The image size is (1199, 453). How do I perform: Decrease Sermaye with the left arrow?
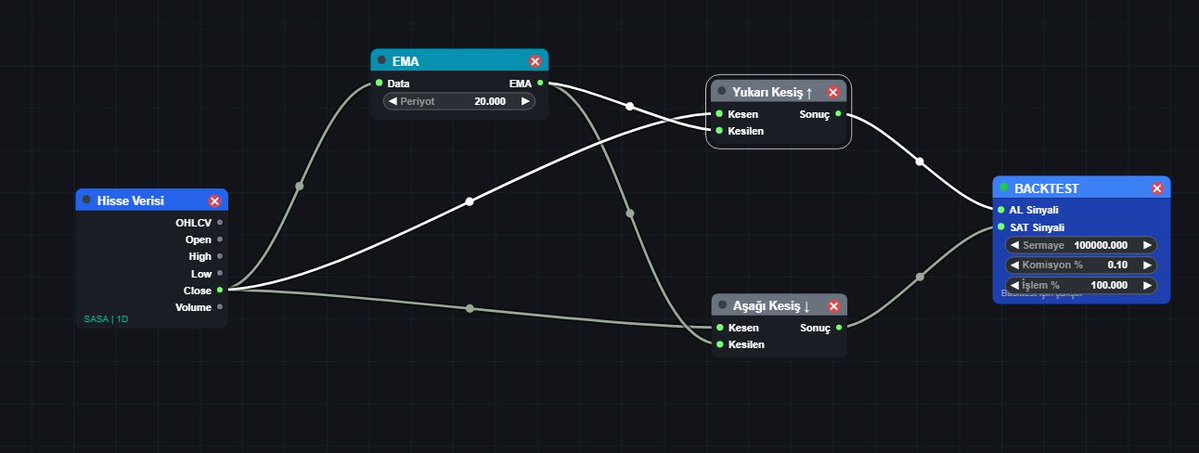click(x=1015, y=245)
